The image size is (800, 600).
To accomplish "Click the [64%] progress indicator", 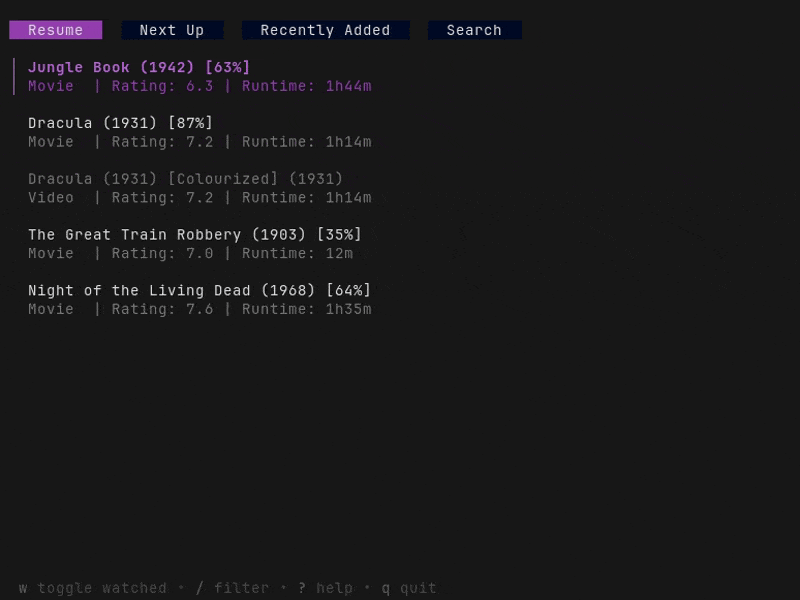I will pyautogui.click(x=348, y=291).
